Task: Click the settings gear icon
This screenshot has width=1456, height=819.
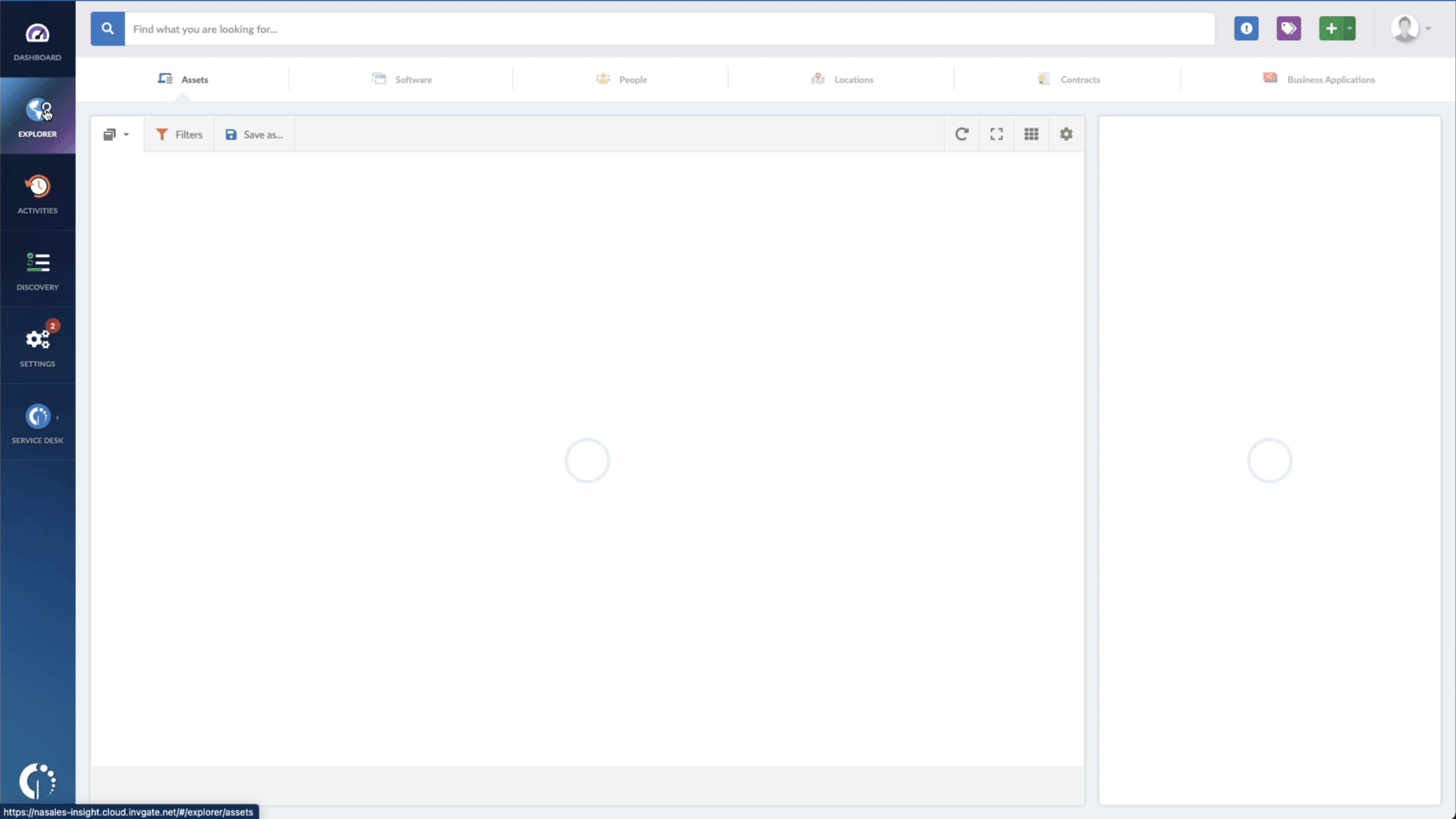Action: (x=1066, y=134)
